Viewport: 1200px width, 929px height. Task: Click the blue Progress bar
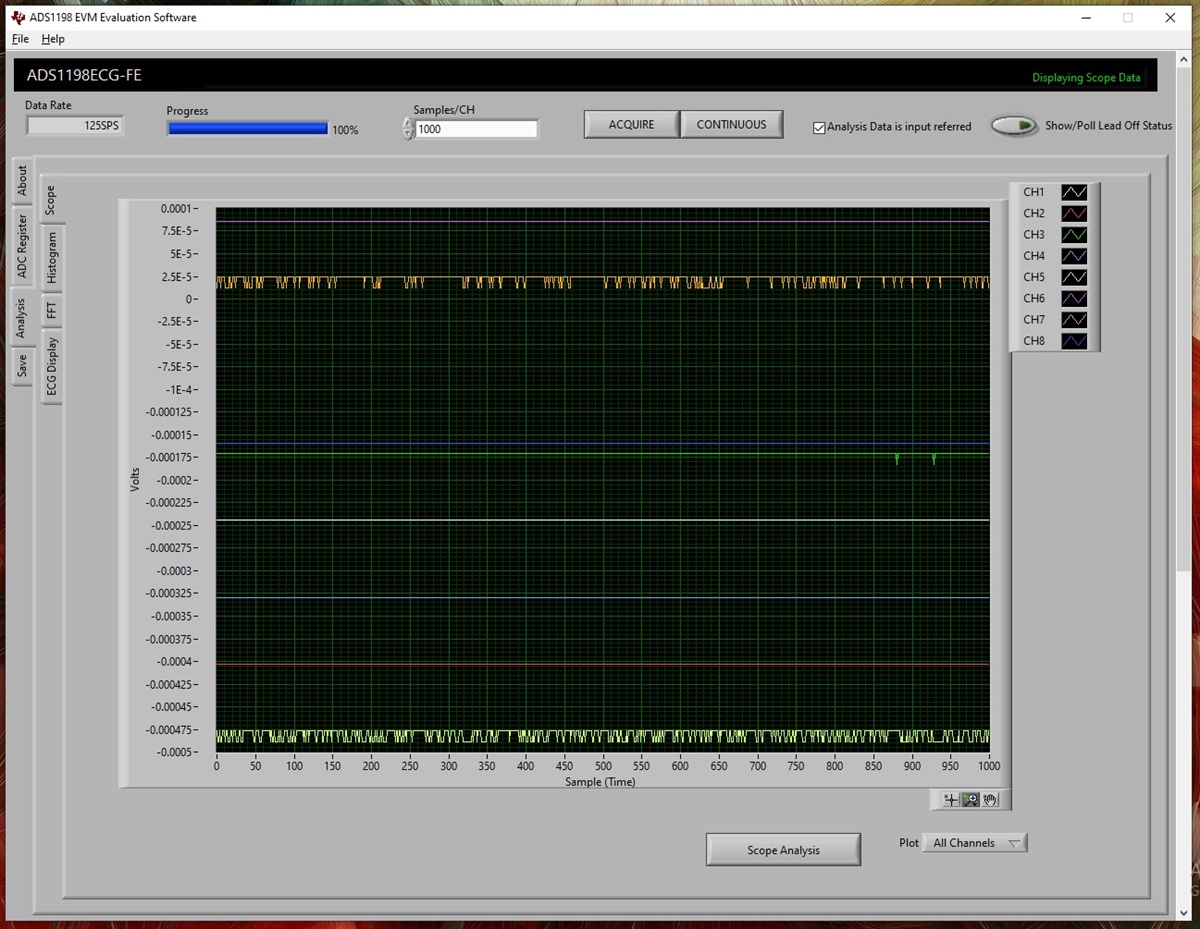[248, 128]
